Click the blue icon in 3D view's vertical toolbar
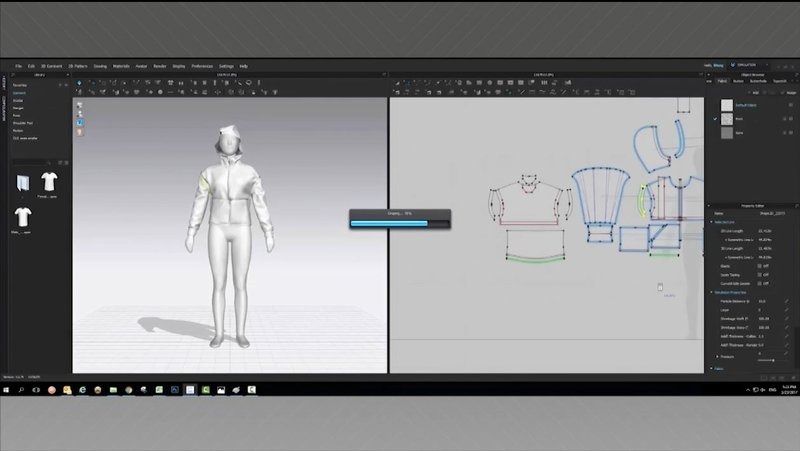800x451 pixels. coord(79,122)
